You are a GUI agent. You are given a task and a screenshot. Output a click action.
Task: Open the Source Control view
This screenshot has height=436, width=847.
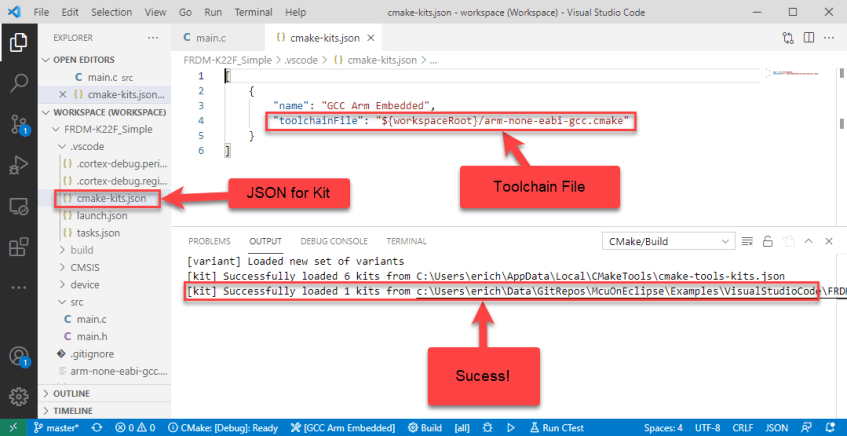(x=18, y=124)
